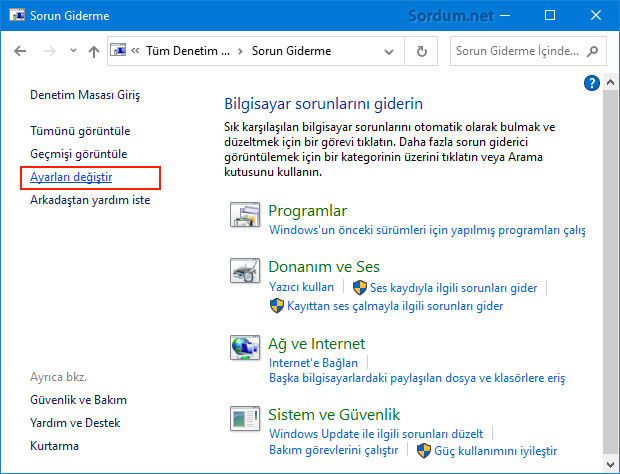Click Tüm Denetim breadcrumb segment
Screen dimensions: 620x474
click(188, 51)
